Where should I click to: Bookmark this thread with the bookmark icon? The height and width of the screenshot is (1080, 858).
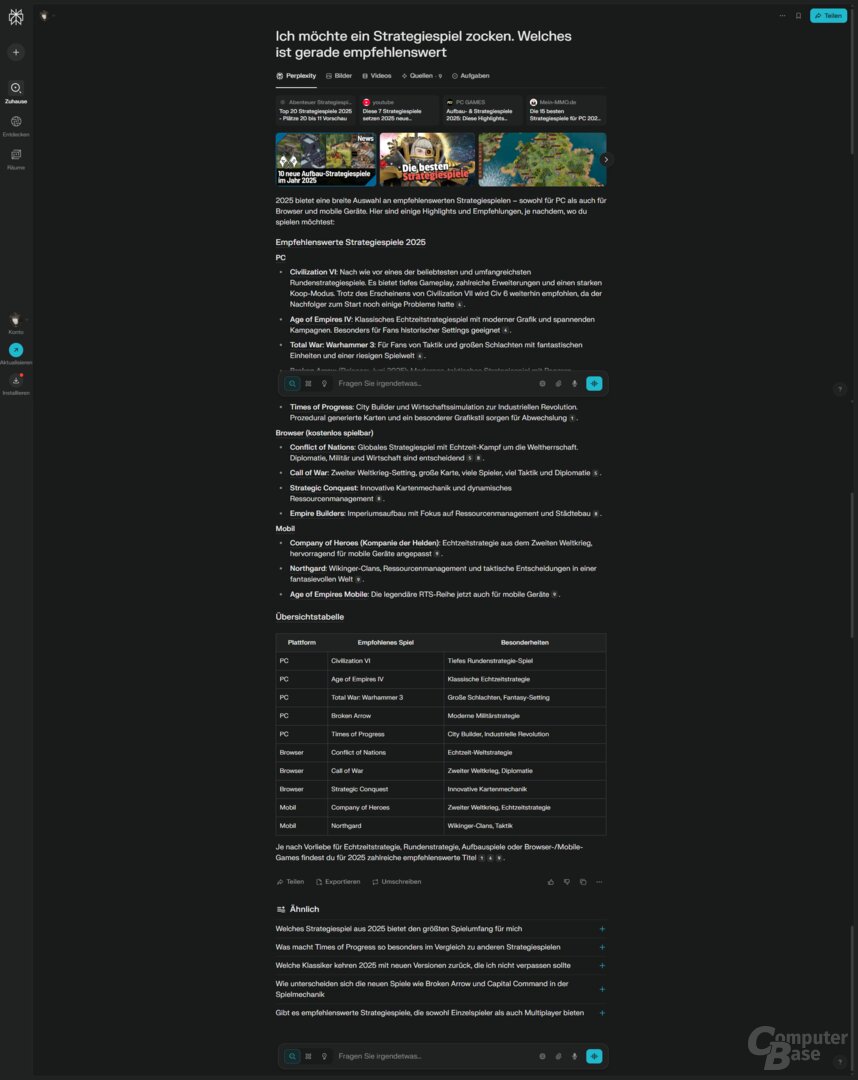799,16
